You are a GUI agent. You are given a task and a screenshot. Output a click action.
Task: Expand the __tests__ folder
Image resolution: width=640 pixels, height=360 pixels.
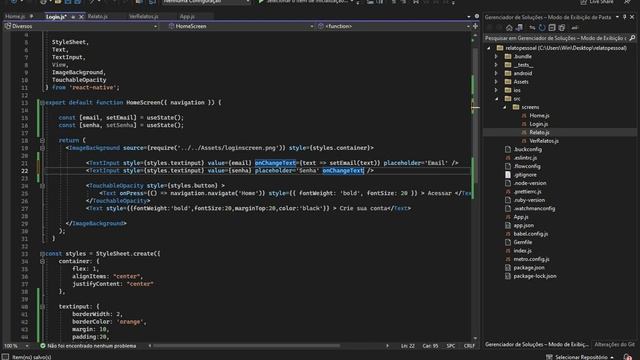[x=496, y=65]
